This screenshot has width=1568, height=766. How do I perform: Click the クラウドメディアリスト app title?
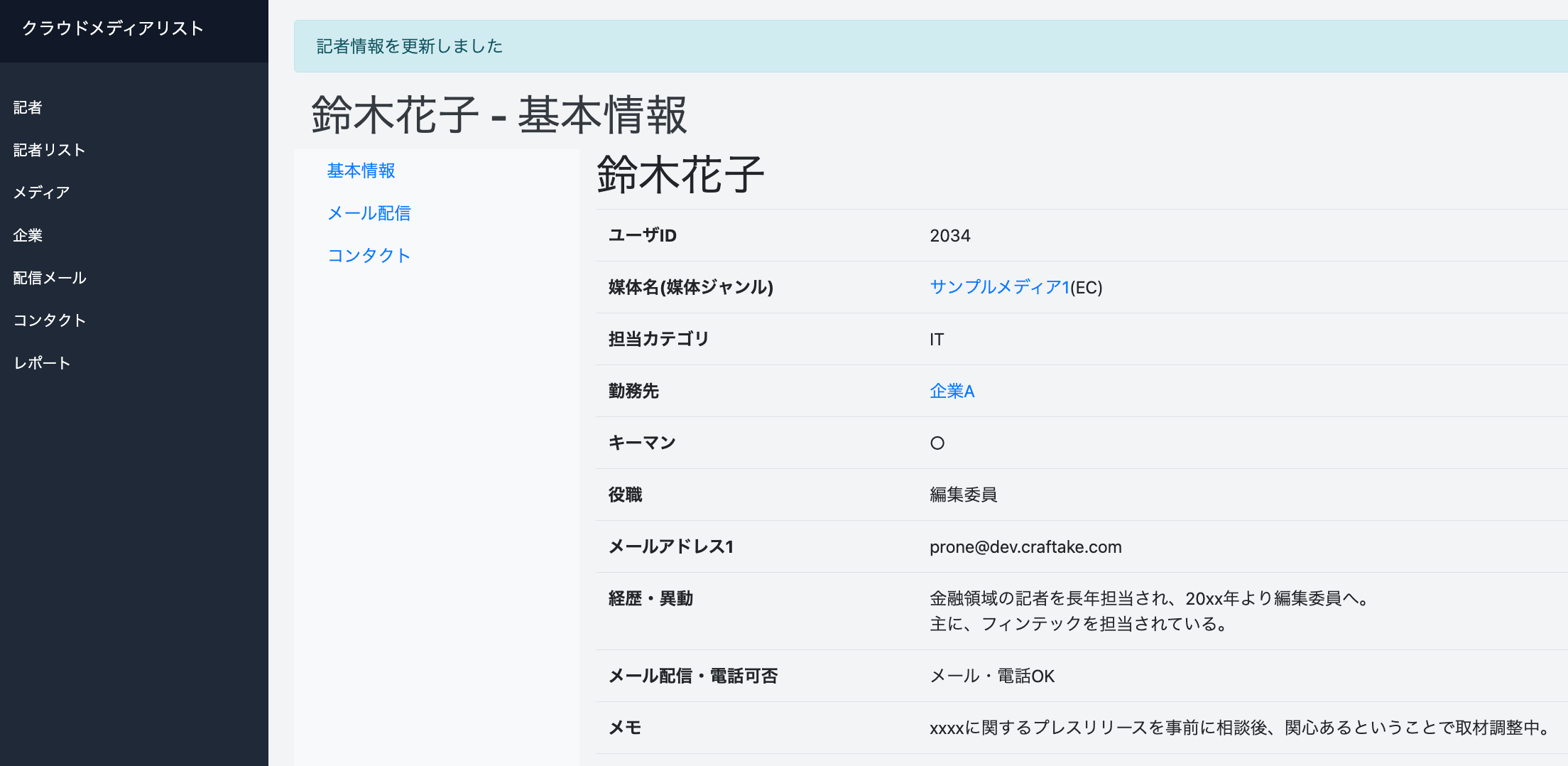coord(111,28)
